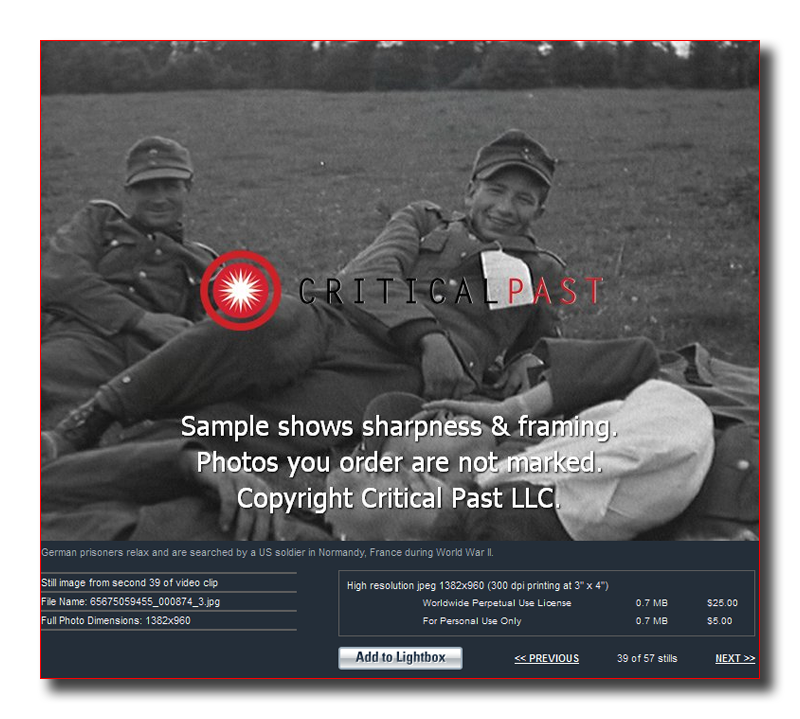Click the '39 of 57 stills' counter

[647, 658]
